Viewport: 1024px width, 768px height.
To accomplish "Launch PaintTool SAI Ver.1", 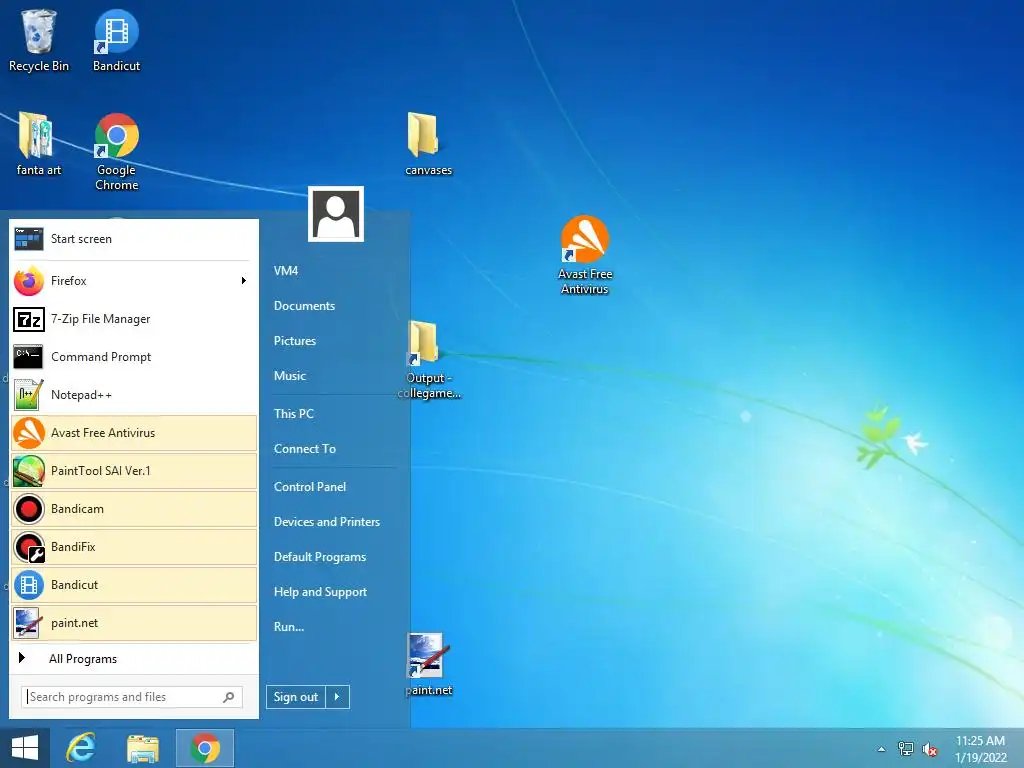I will [134, 471].
